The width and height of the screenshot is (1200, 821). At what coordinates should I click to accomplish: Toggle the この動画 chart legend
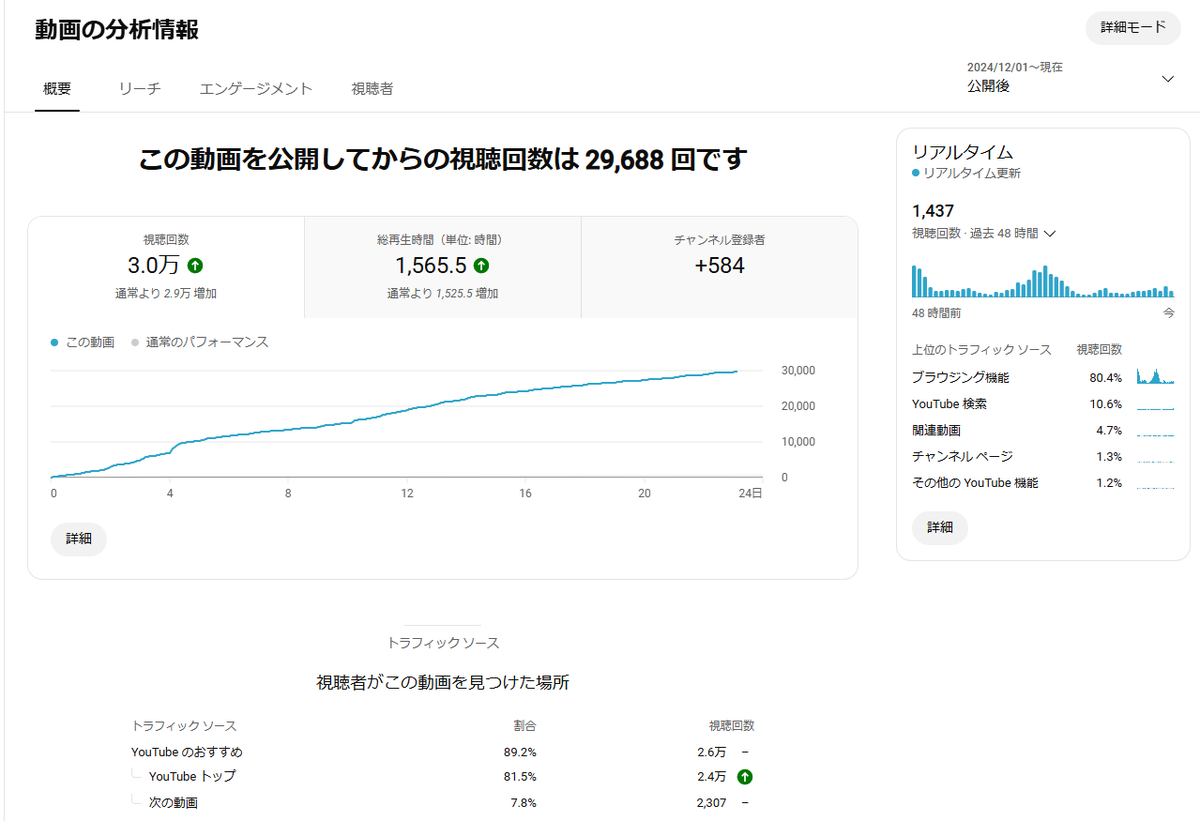[82, 342]
